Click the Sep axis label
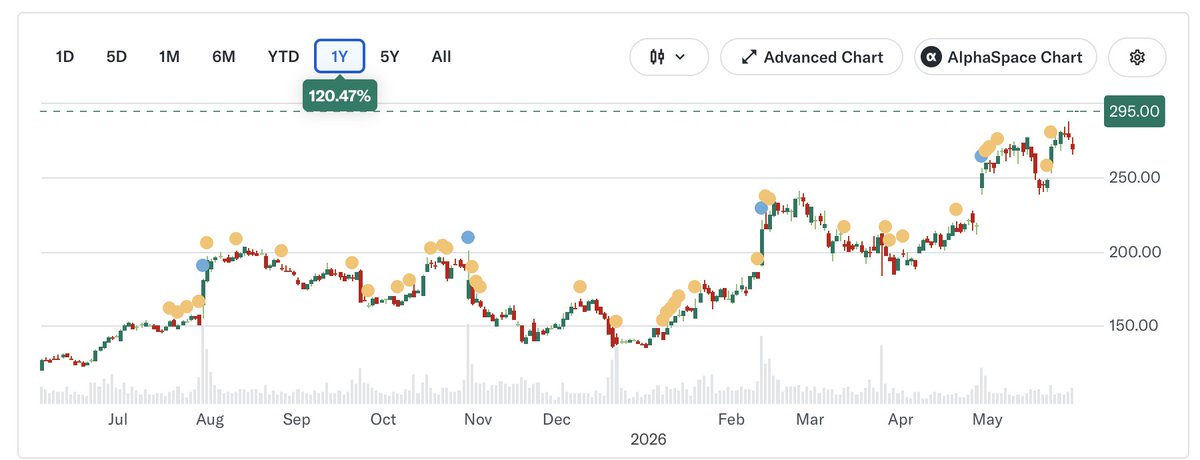Viewport: 1200px width, 460px height. (296, 420)
